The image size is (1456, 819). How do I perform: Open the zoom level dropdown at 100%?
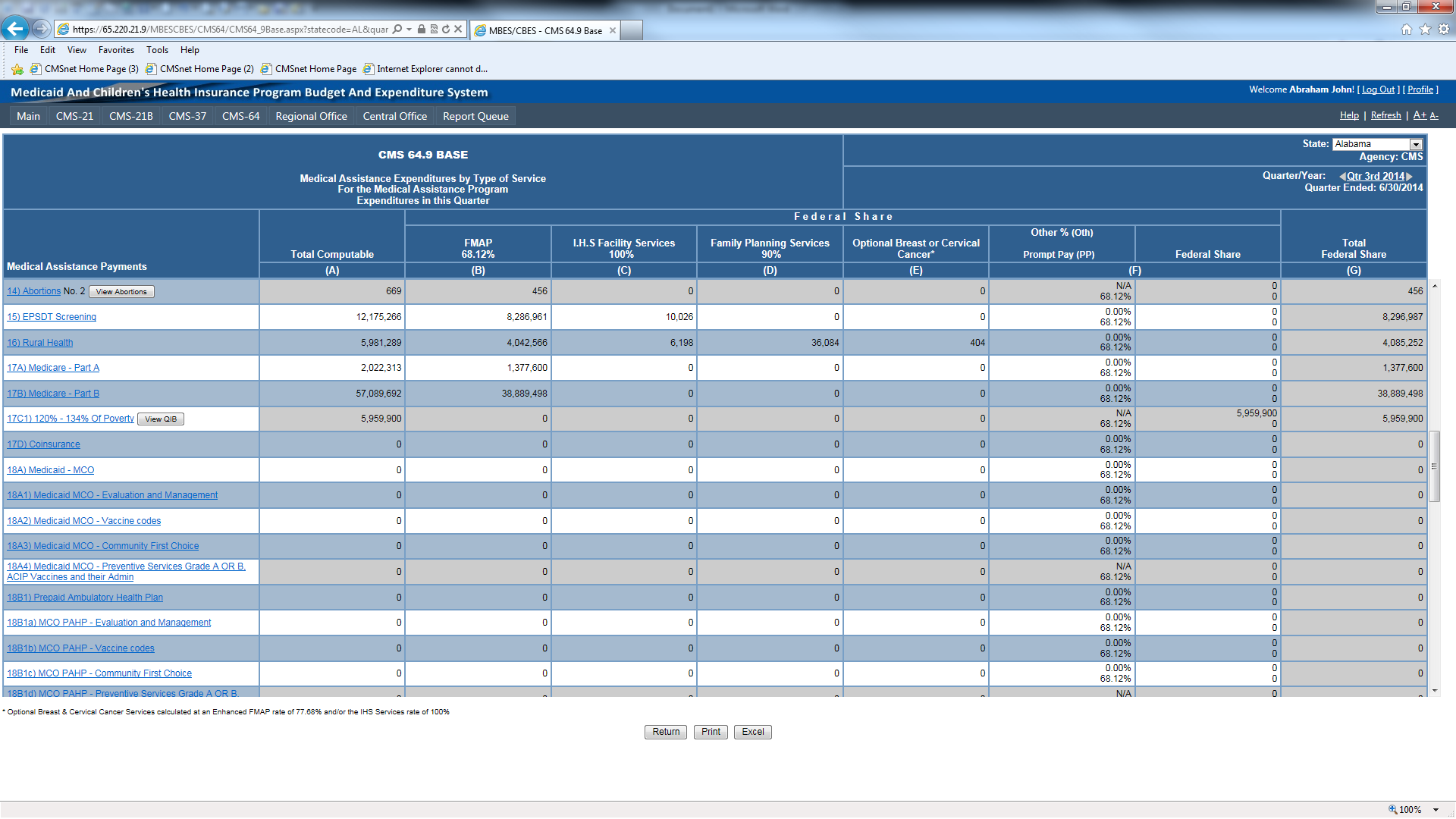(x=1436, y=810)
